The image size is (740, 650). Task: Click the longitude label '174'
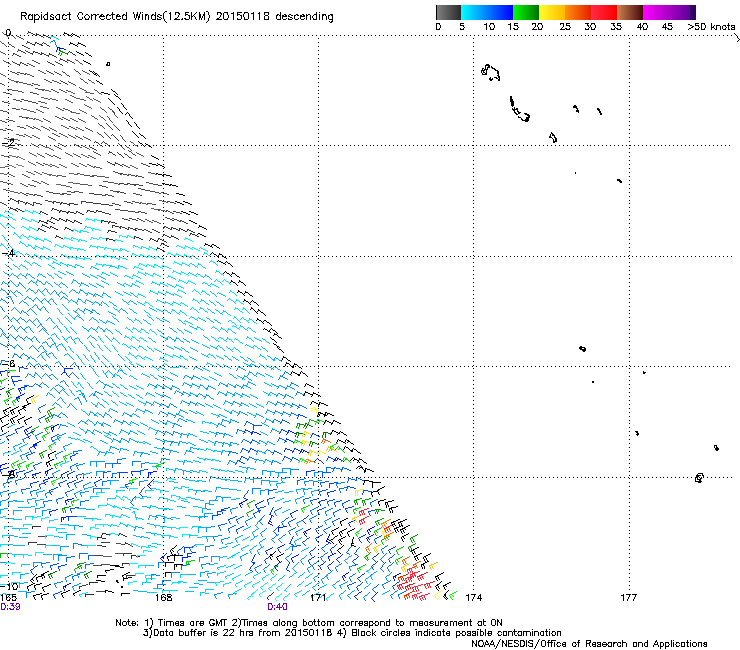coord(473,598)
